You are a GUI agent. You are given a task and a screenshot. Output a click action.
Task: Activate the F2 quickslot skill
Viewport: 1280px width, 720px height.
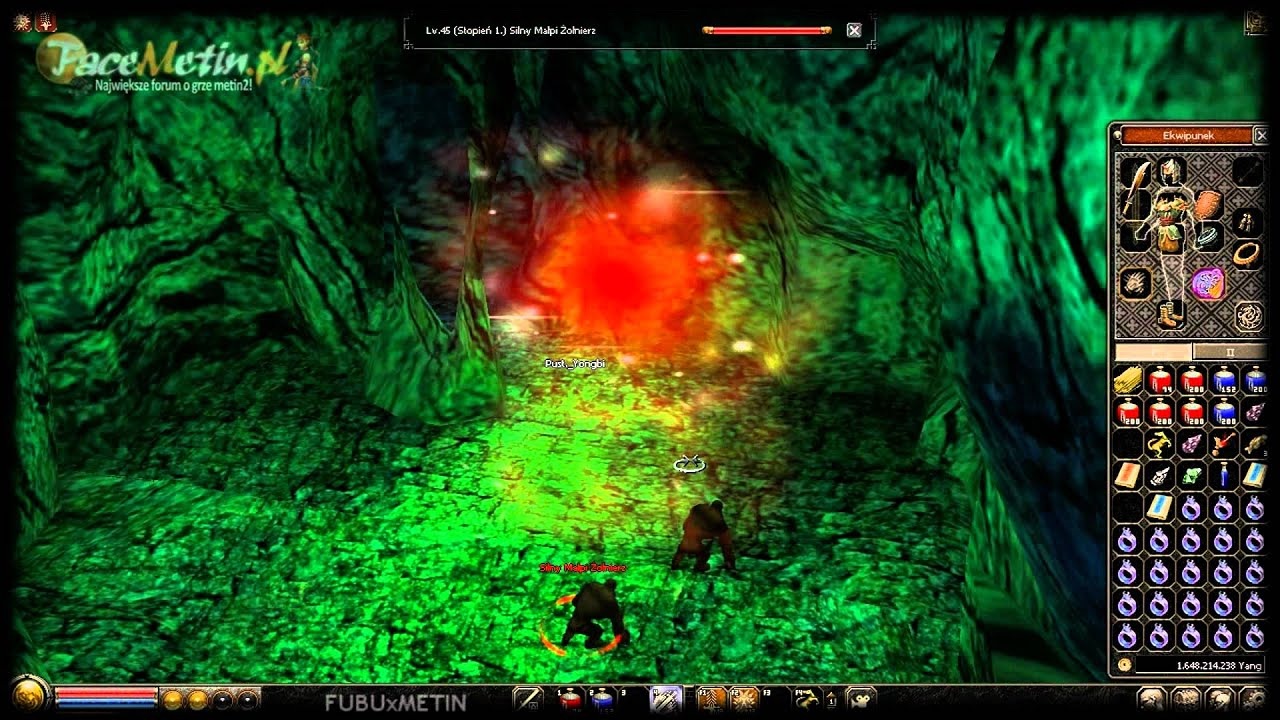point(744,700)
